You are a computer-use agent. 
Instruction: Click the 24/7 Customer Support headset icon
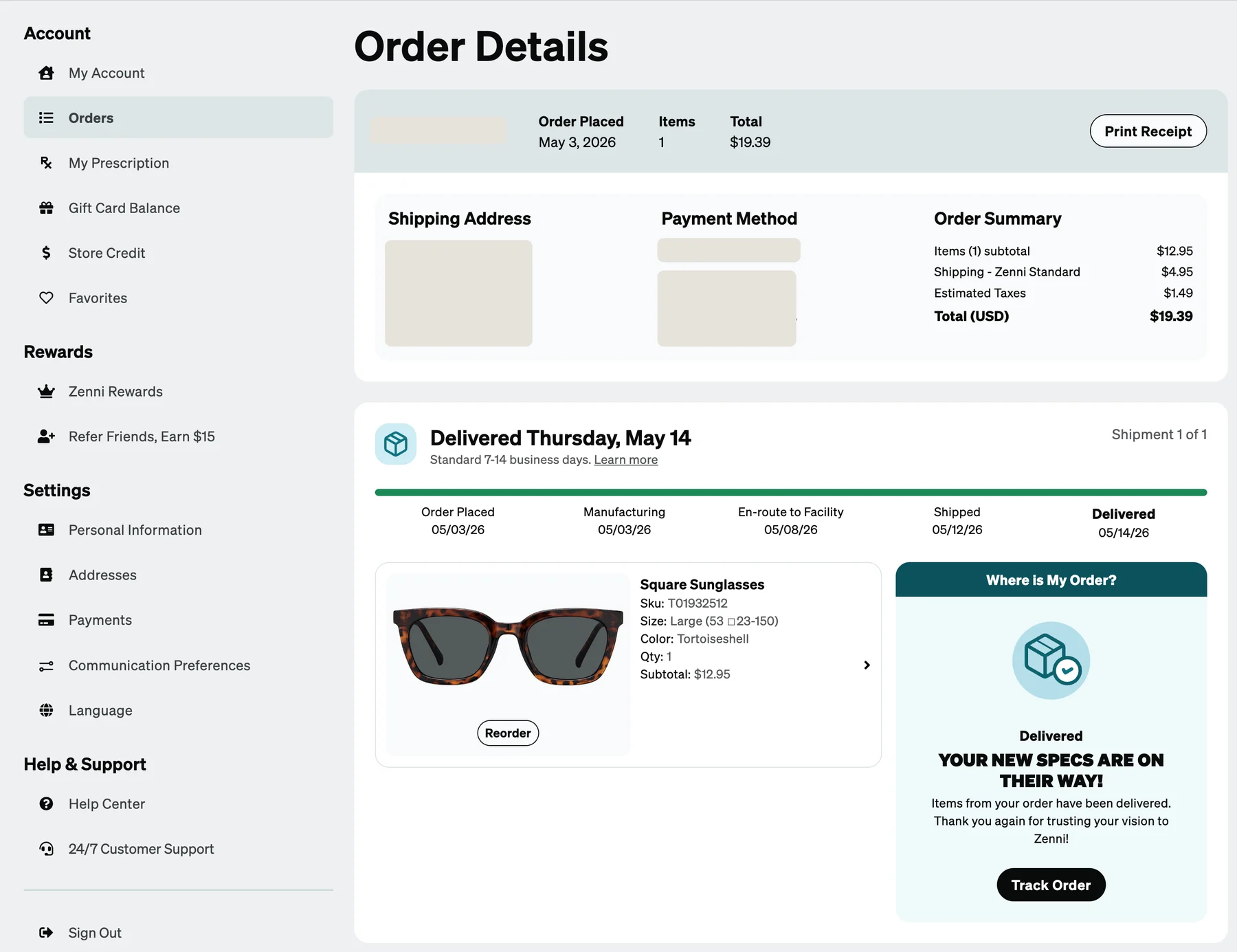pos(46,849)
